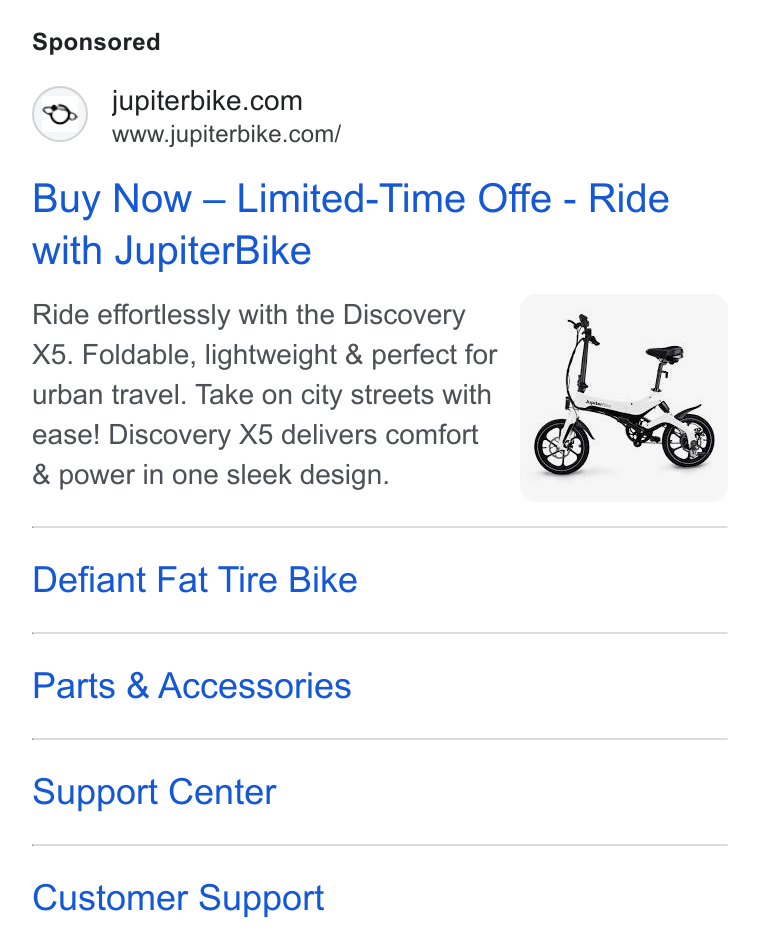Click the www.jupiterbike.com/ URL text
The width and height of the screenshot is (760, 950).
226,135
